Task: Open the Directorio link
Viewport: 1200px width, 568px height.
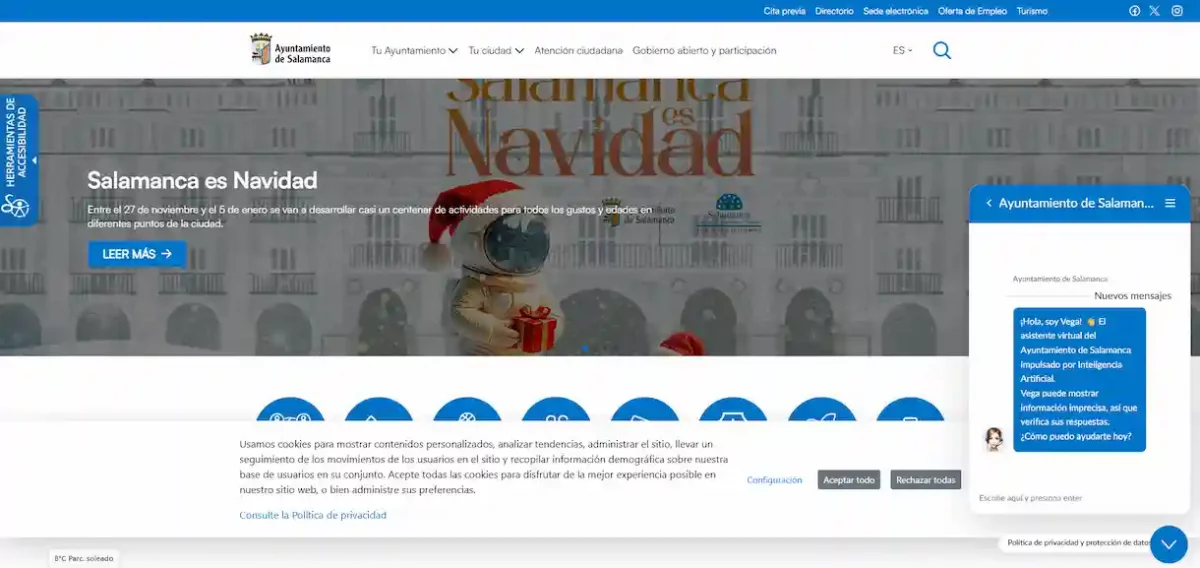Action: pos(834,11)
